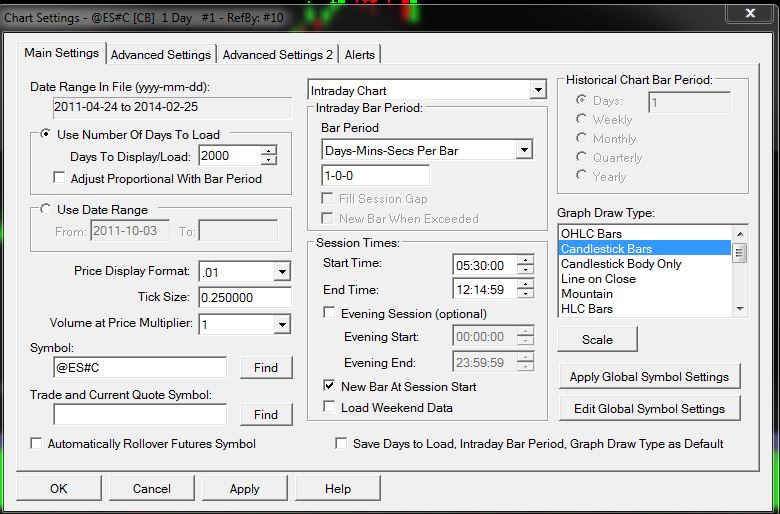Decrease the session End Time spinner
Image resolution: width=780 pixels, height=514 pixels.
[525, 293]
